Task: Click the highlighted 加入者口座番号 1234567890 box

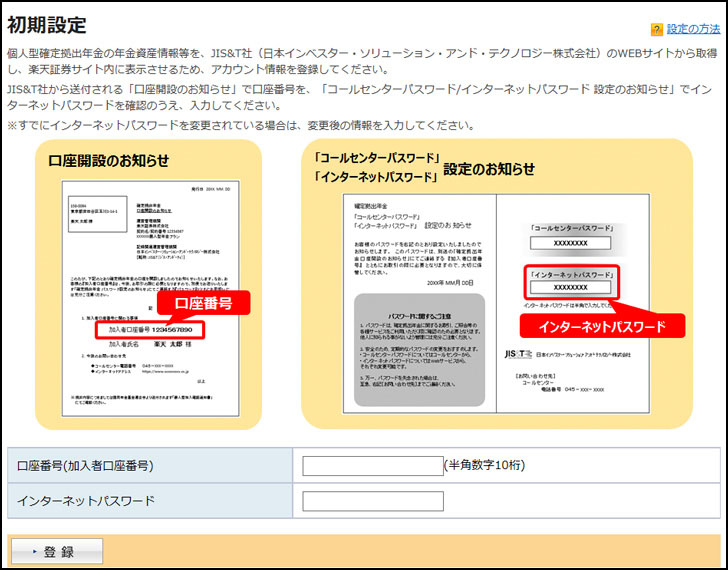Action: point(150,329)
